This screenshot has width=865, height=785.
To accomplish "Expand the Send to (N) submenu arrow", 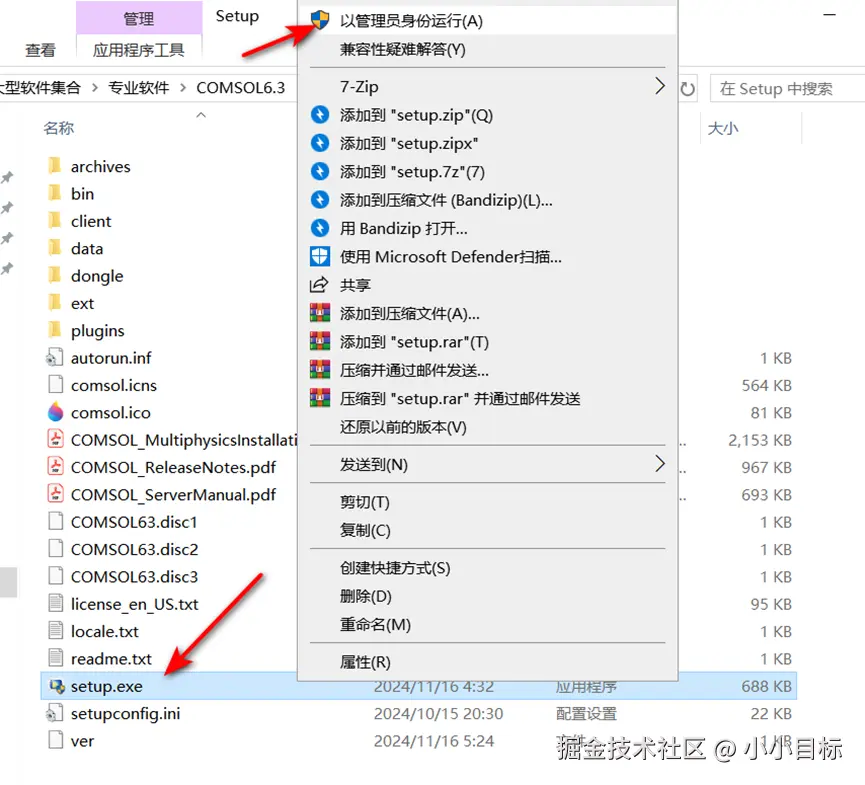I will tap(660, 464).
